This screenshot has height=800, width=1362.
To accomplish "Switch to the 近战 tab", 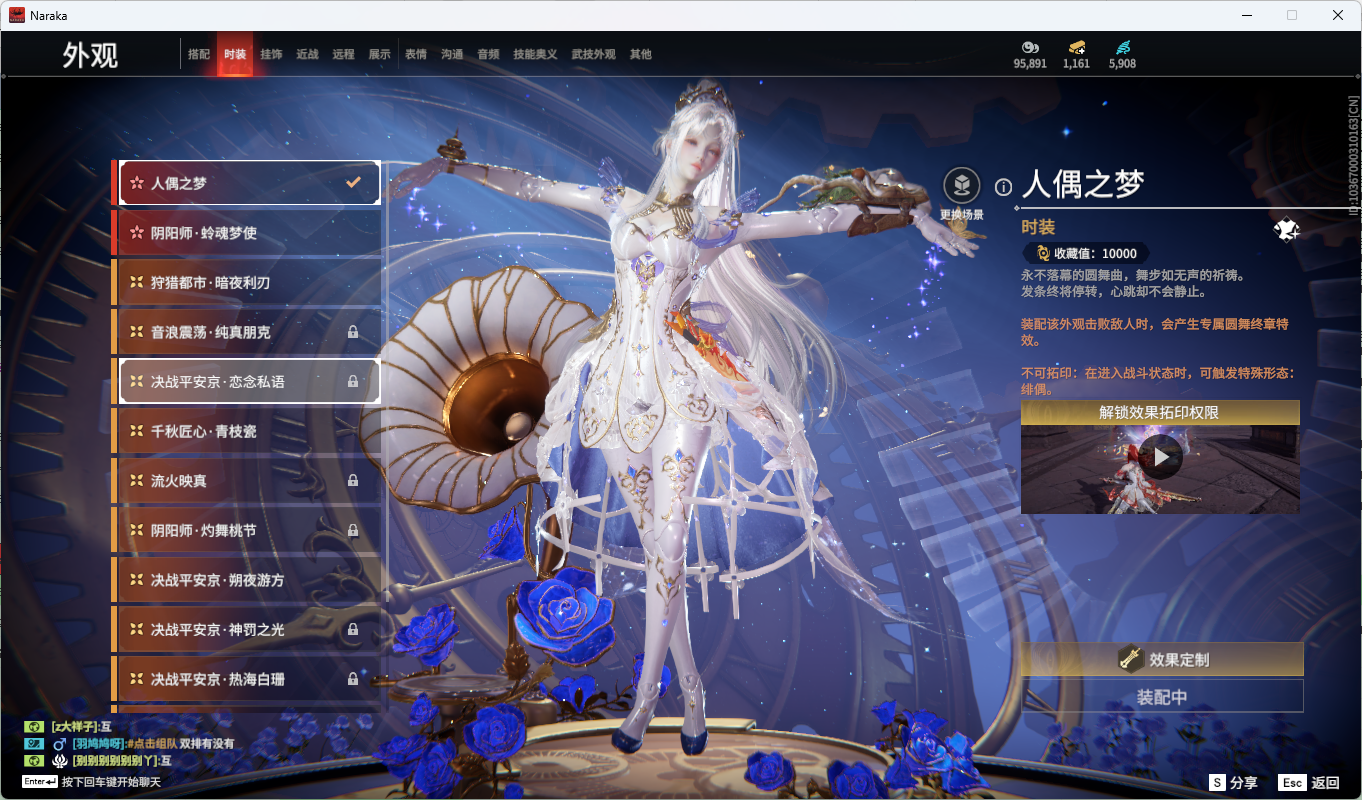I will 307,54.
